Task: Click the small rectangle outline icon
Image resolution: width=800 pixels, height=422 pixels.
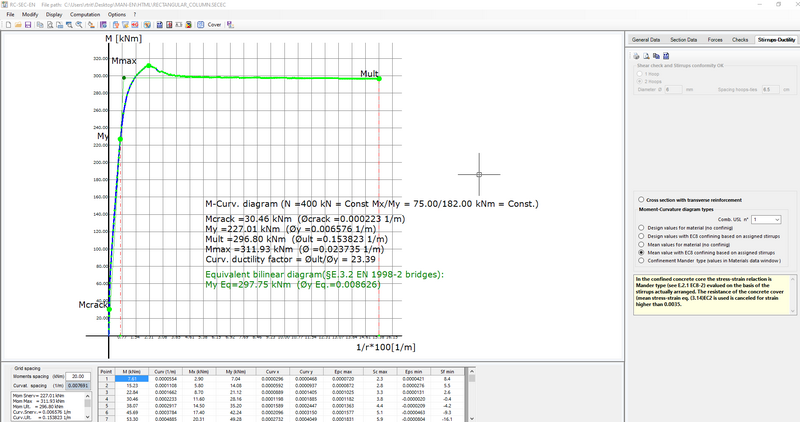Action: [179, 24]
